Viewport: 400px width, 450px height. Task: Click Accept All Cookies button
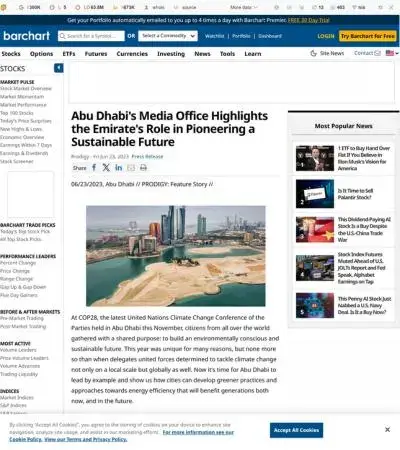coord(296,430)
